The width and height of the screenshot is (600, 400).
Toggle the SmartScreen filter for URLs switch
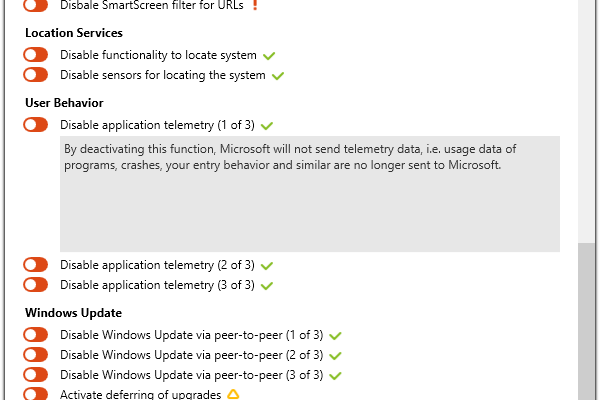36,5
